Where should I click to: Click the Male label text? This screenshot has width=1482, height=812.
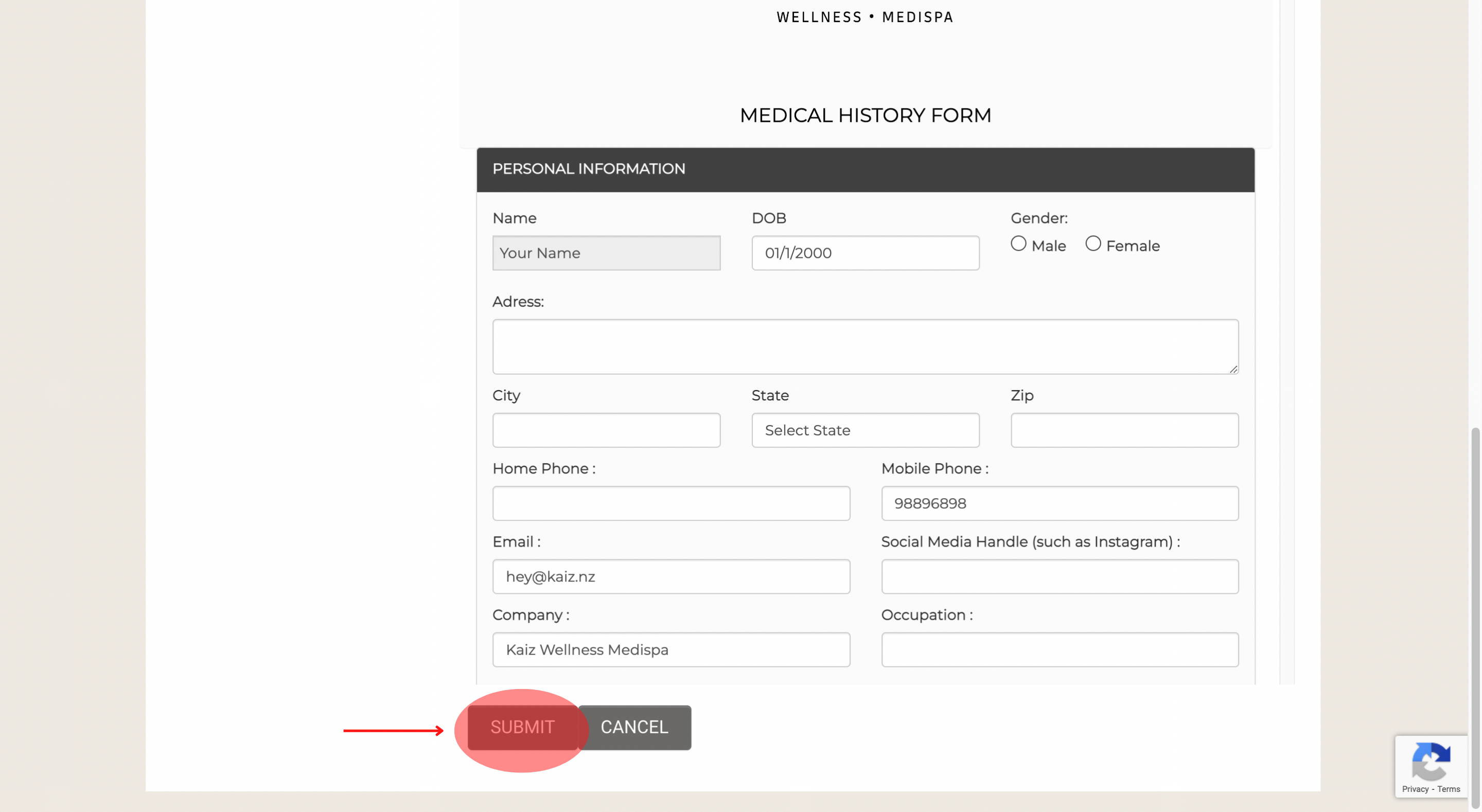[1048, 246]
